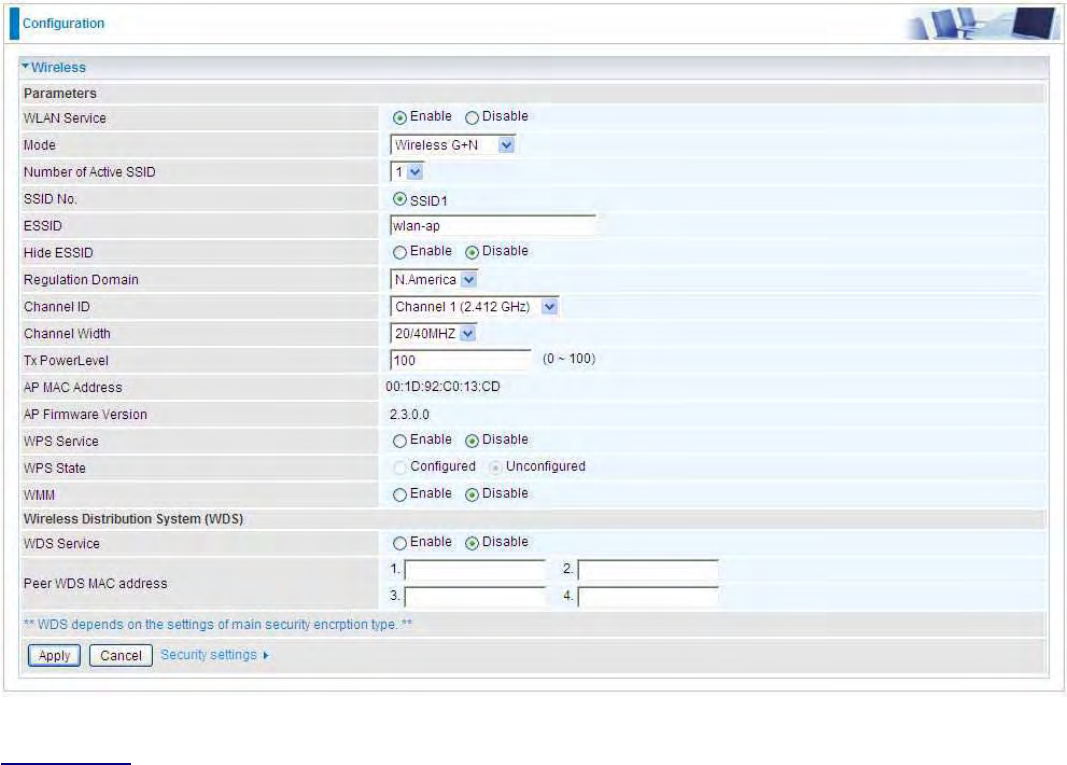
Task: Disable WPS Service radio button
Action: [472, 441]
